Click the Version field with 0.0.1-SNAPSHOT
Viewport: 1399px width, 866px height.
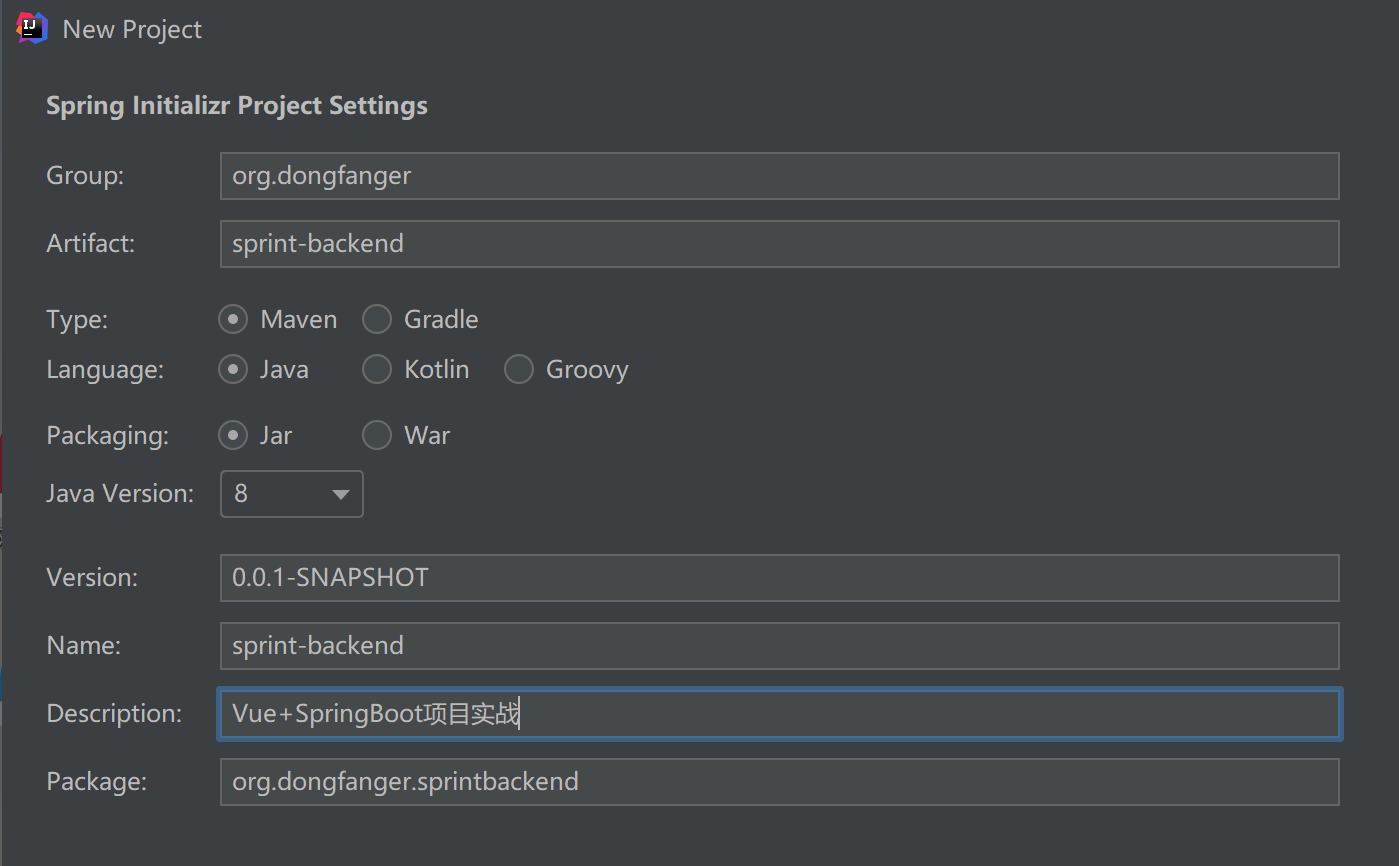coord(780,578)
